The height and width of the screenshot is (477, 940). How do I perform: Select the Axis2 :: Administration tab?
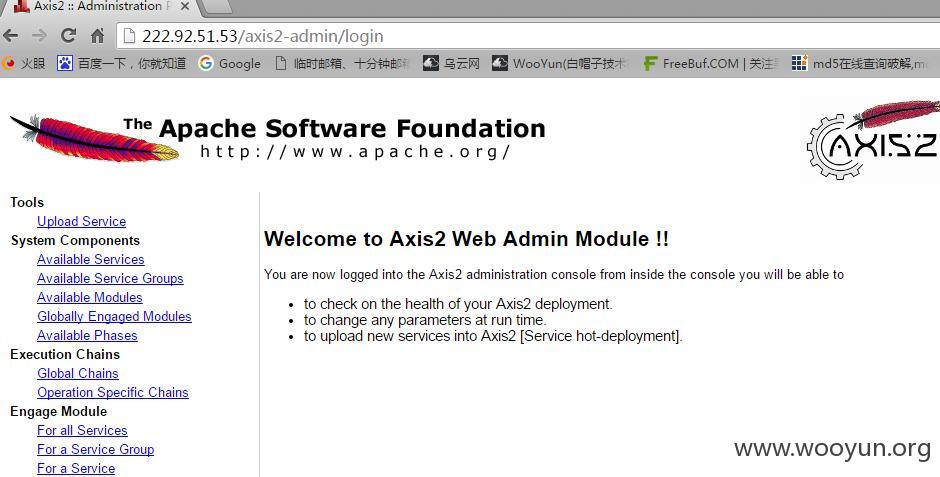pos(102,7)
